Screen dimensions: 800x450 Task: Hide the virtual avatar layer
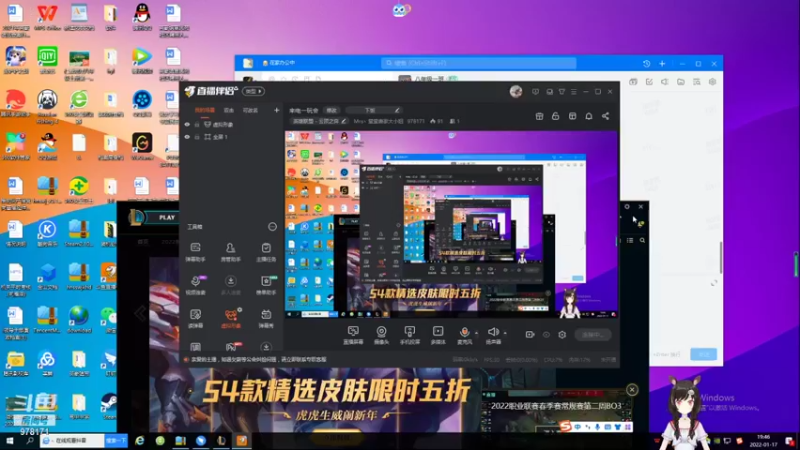tap(187, 124)
